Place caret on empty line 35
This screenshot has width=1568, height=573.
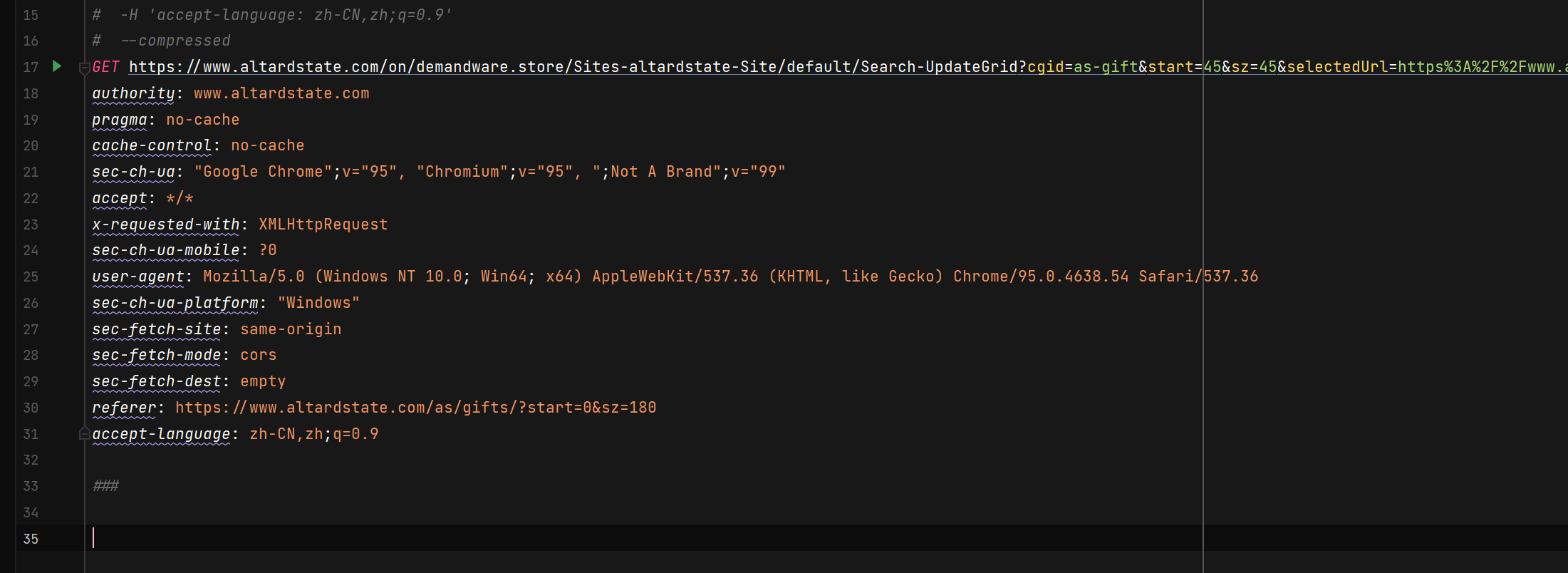click(x=826, y=538)
